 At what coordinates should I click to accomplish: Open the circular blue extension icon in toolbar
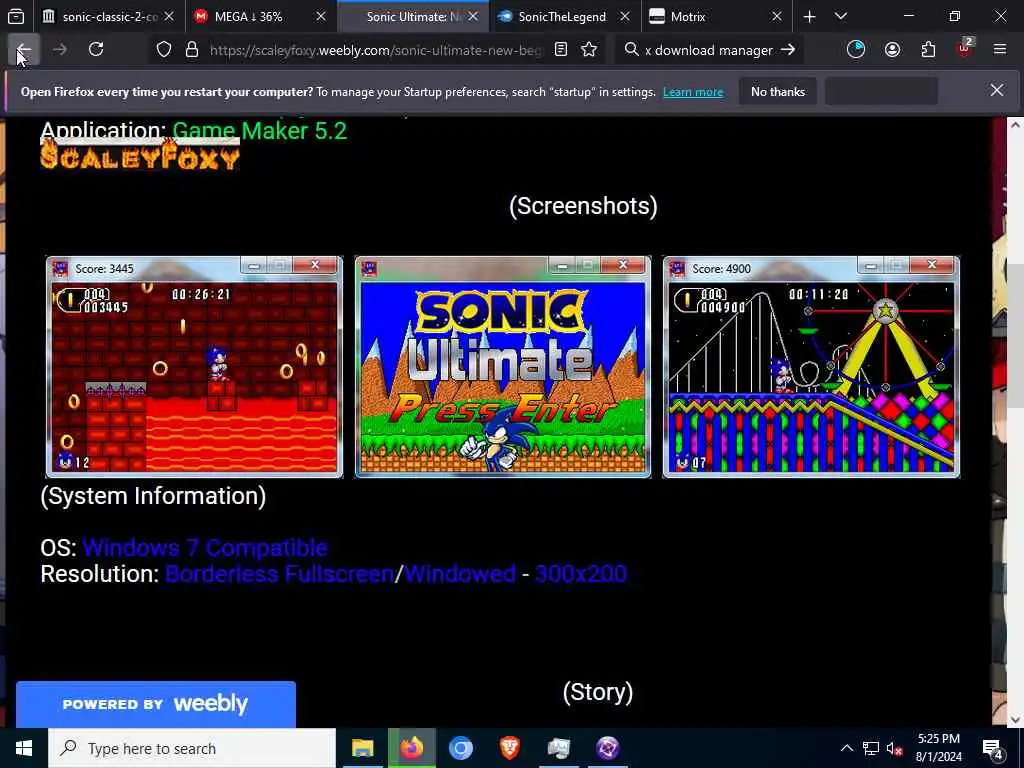pos(856,50)
